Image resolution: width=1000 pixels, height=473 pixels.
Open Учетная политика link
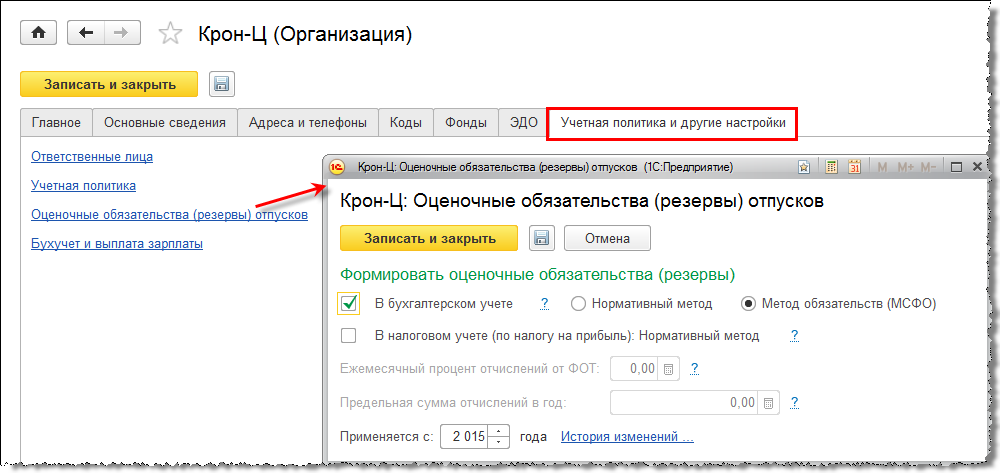83,186
